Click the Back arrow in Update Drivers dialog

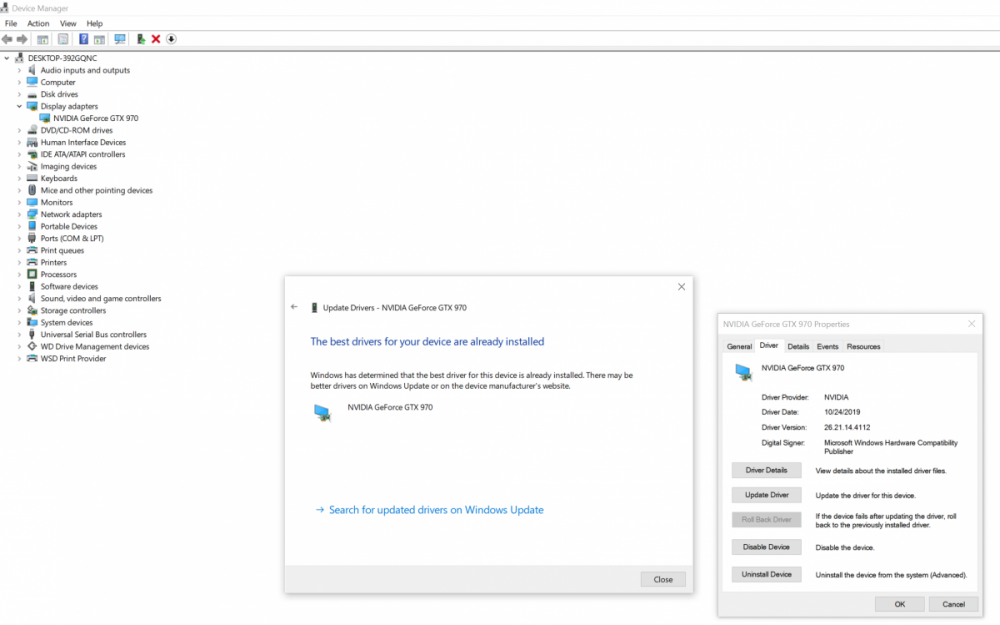[x=294, y=307]
